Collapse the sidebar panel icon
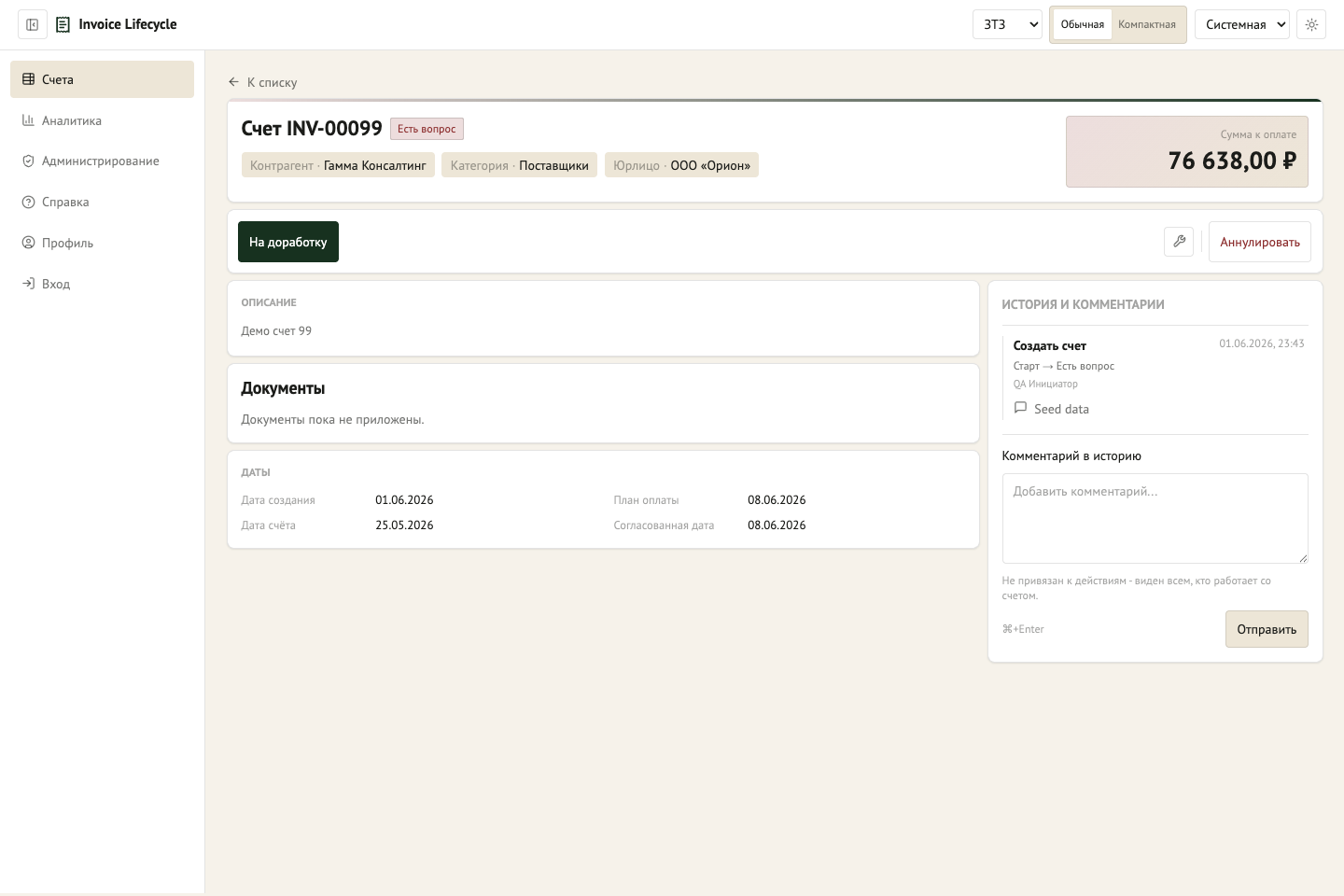This screenshot has height=896, width=1344. [32, 24]
